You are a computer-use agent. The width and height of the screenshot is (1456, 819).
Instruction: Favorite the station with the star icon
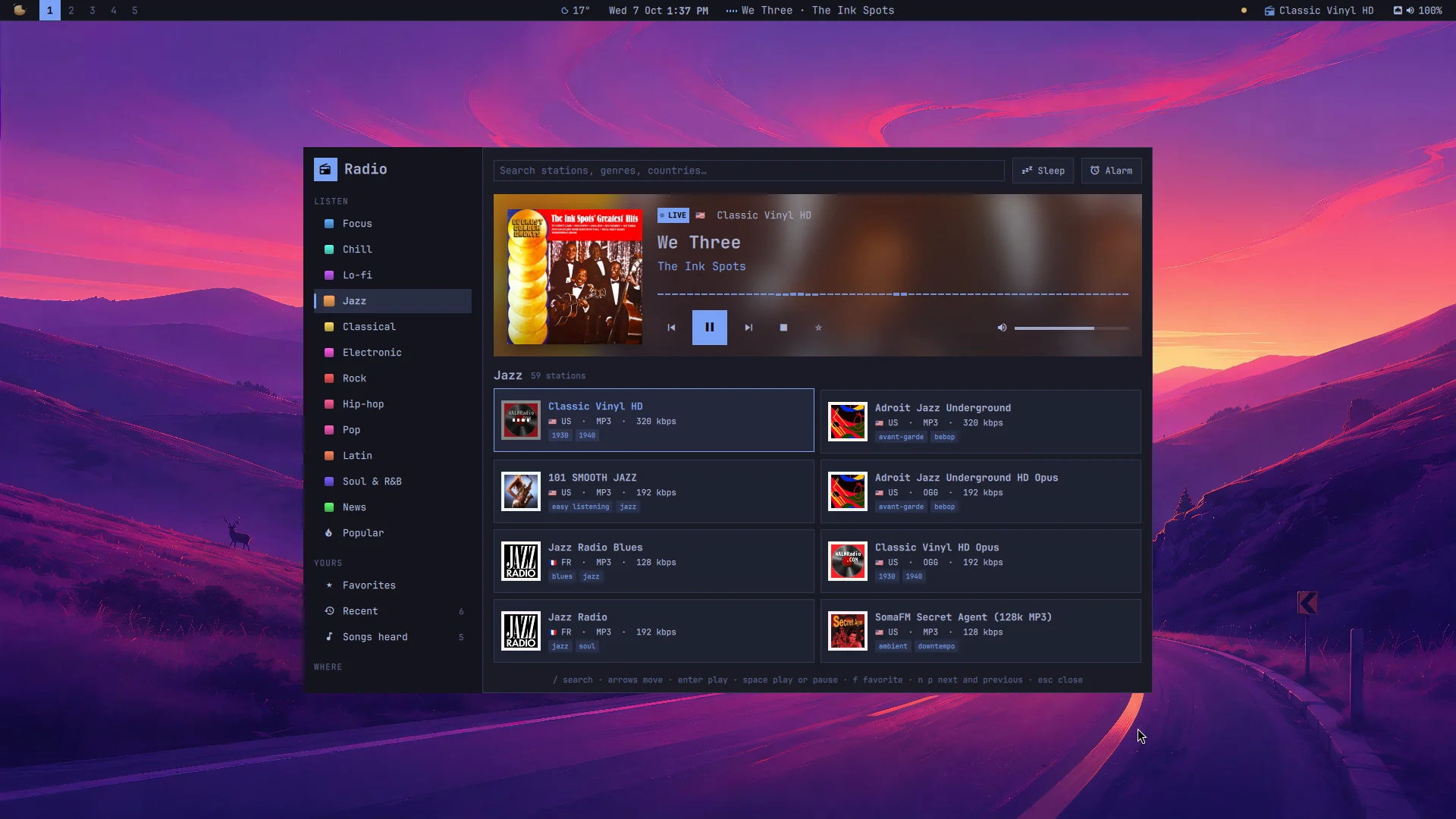click(x=818, y=328)
